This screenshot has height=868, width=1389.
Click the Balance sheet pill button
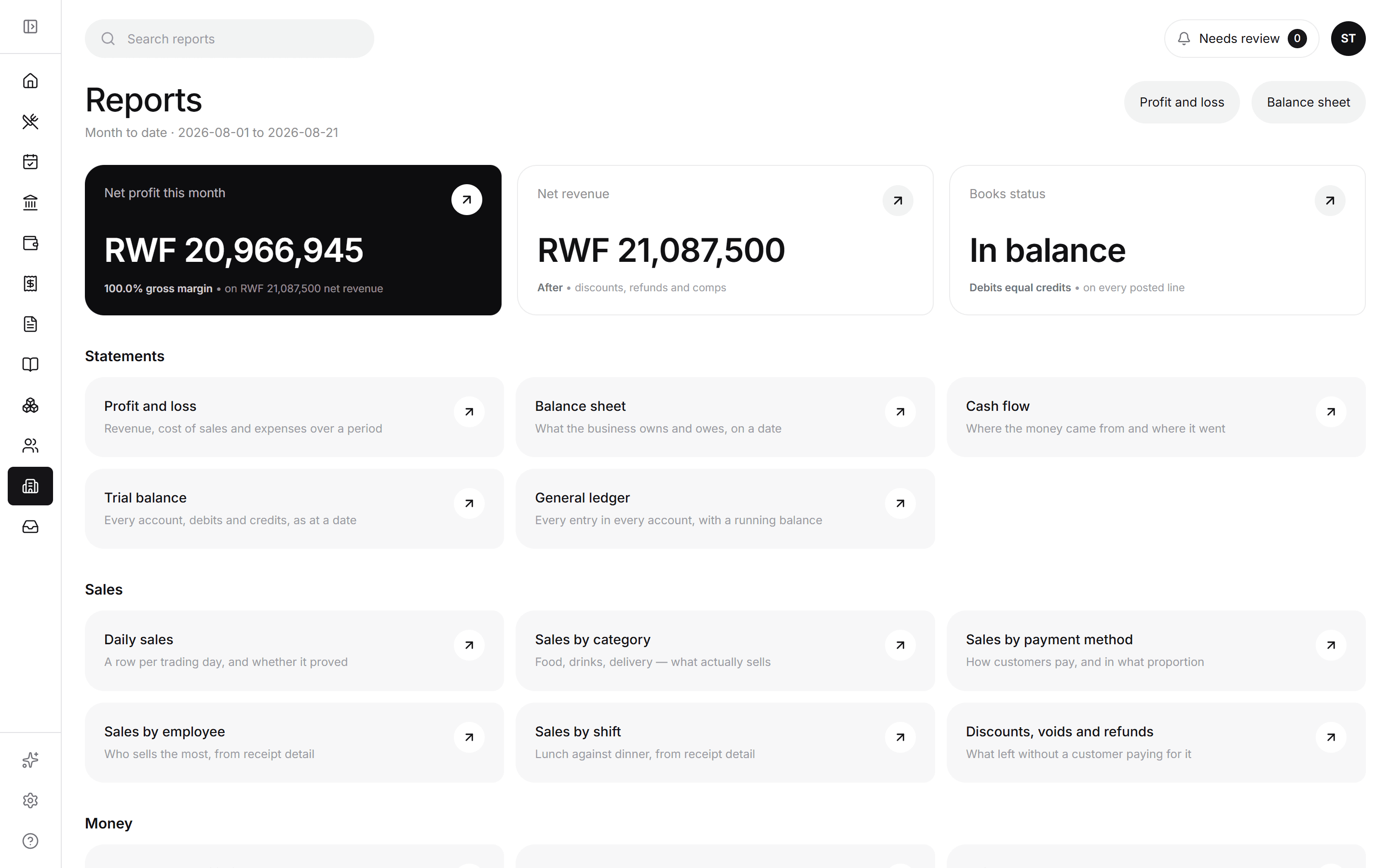coord(1308,102)
